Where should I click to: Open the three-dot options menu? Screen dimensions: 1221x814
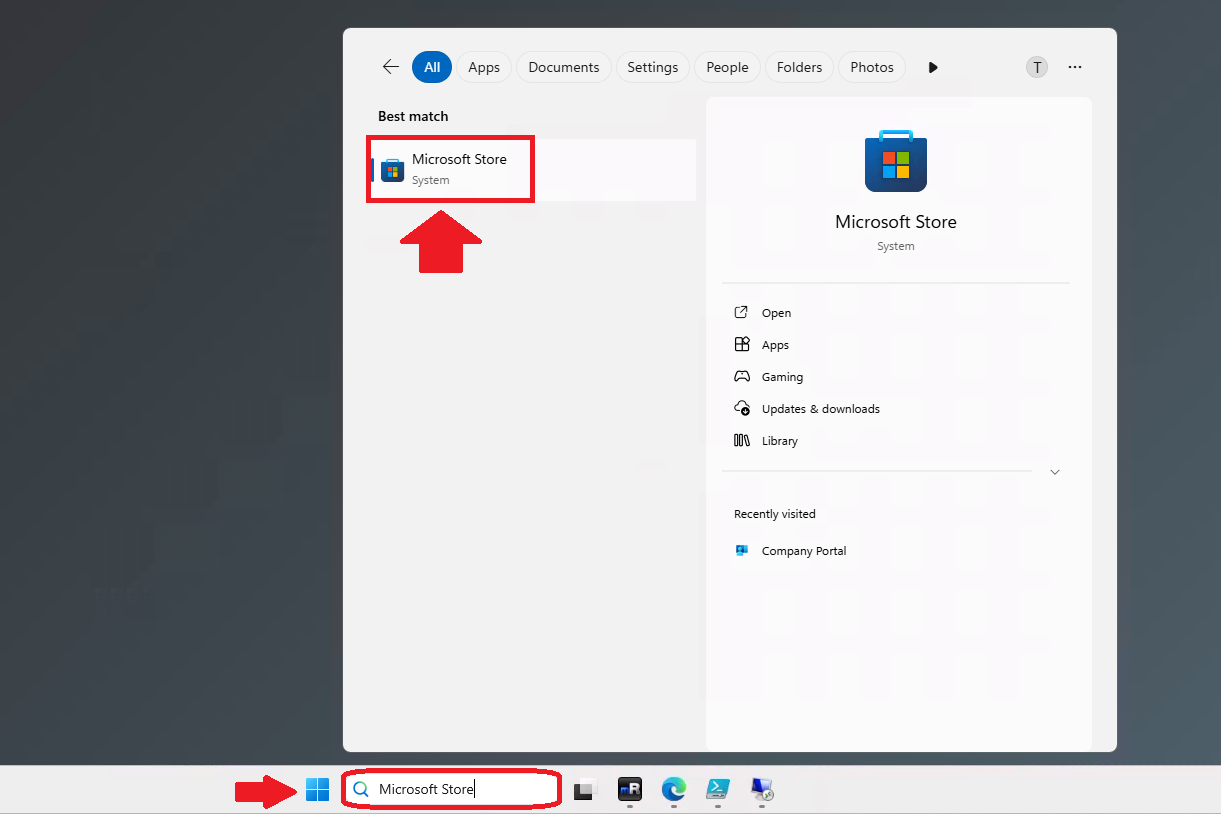pos(1075,67)
